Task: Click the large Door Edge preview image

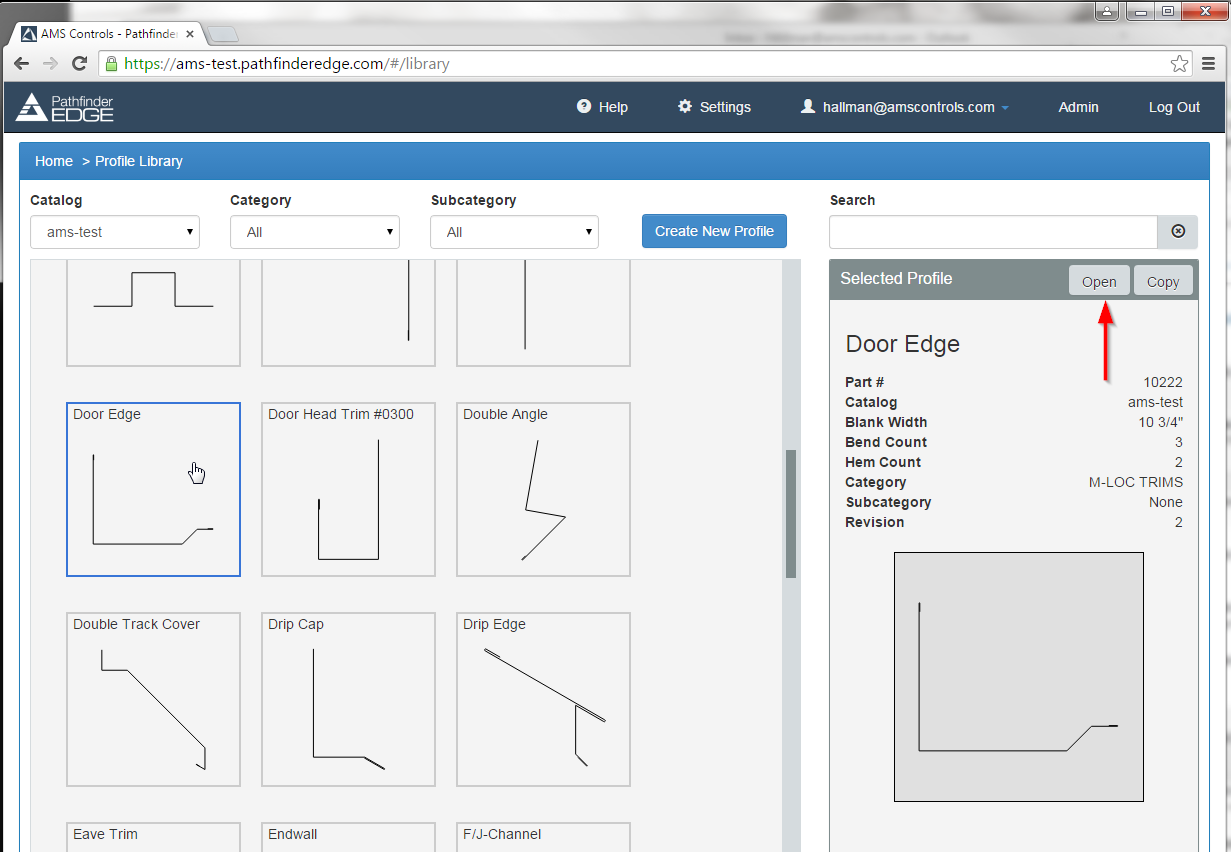Action: click(1018, 677)
